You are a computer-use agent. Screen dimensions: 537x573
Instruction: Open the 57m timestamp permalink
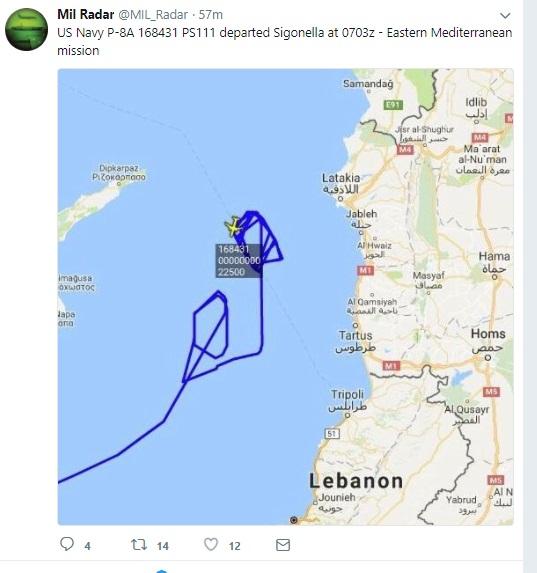(211, 15)
